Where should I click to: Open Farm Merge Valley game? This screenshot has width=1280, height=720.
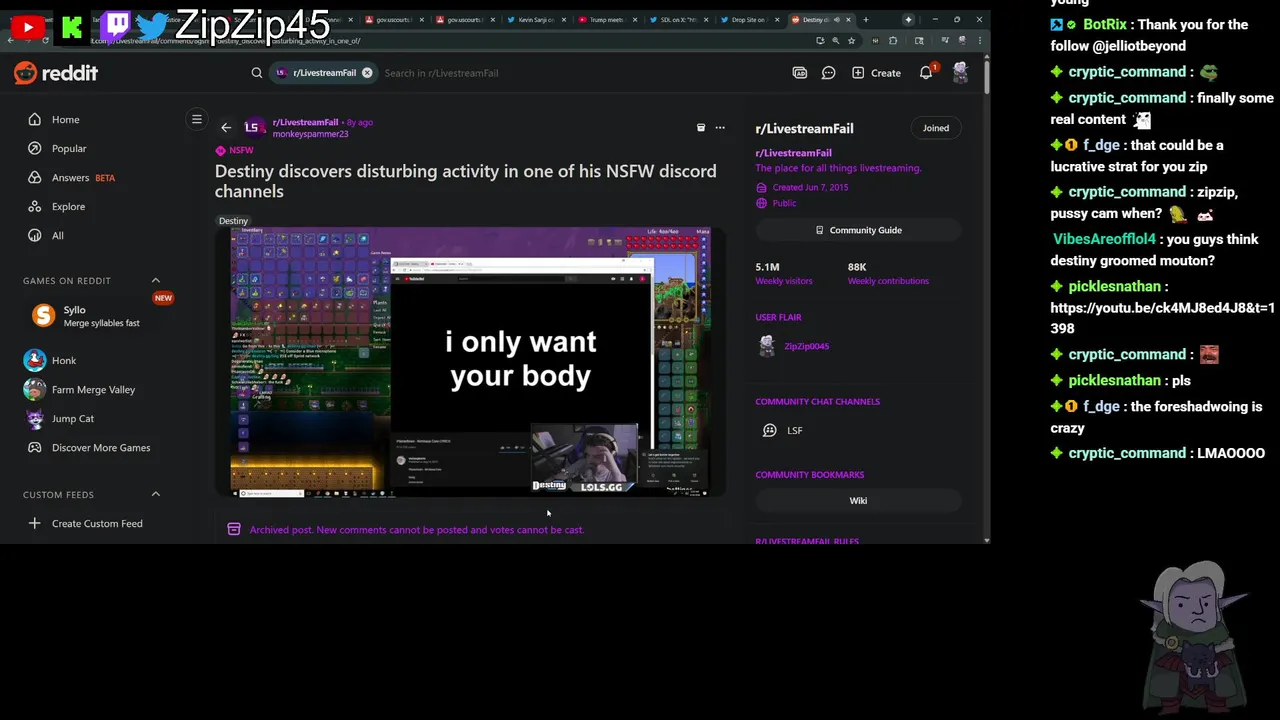tap(95, 389)
